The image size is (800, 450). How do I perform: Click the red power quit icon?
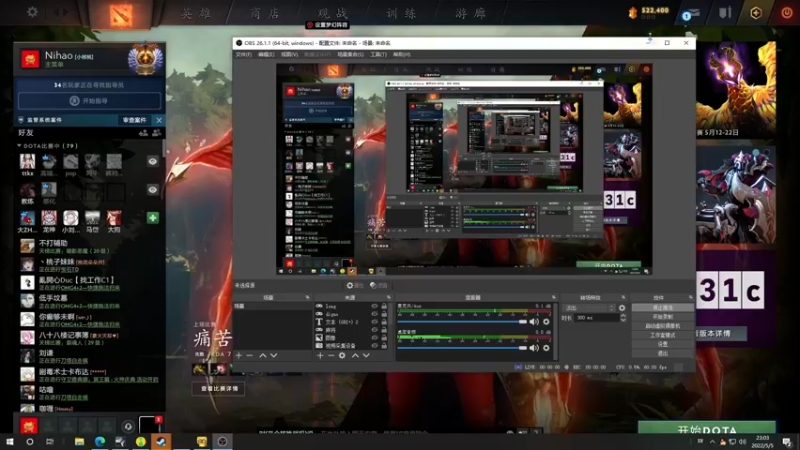click(787, 13)
